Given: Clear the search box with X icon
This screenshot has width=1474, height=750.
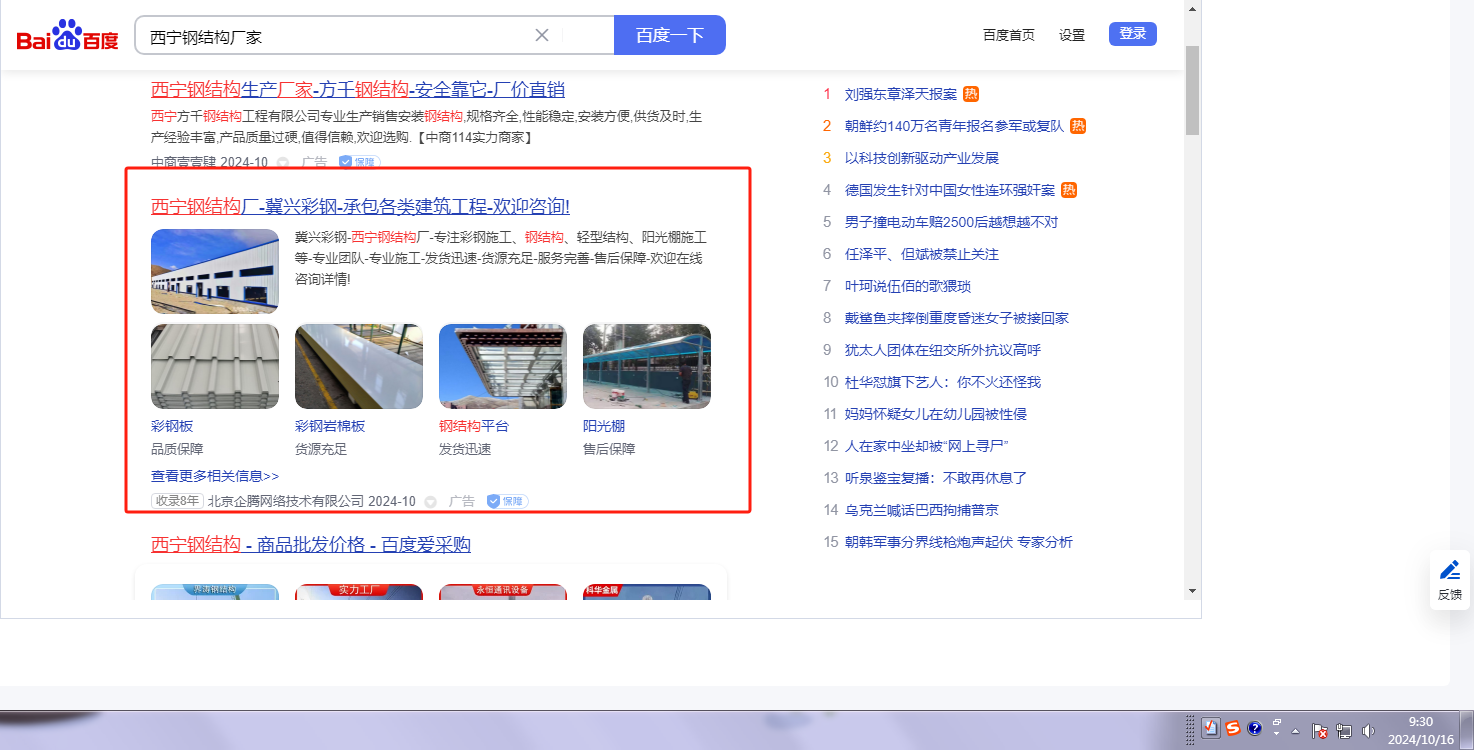Looking at the screenshot, I should 542,35.
